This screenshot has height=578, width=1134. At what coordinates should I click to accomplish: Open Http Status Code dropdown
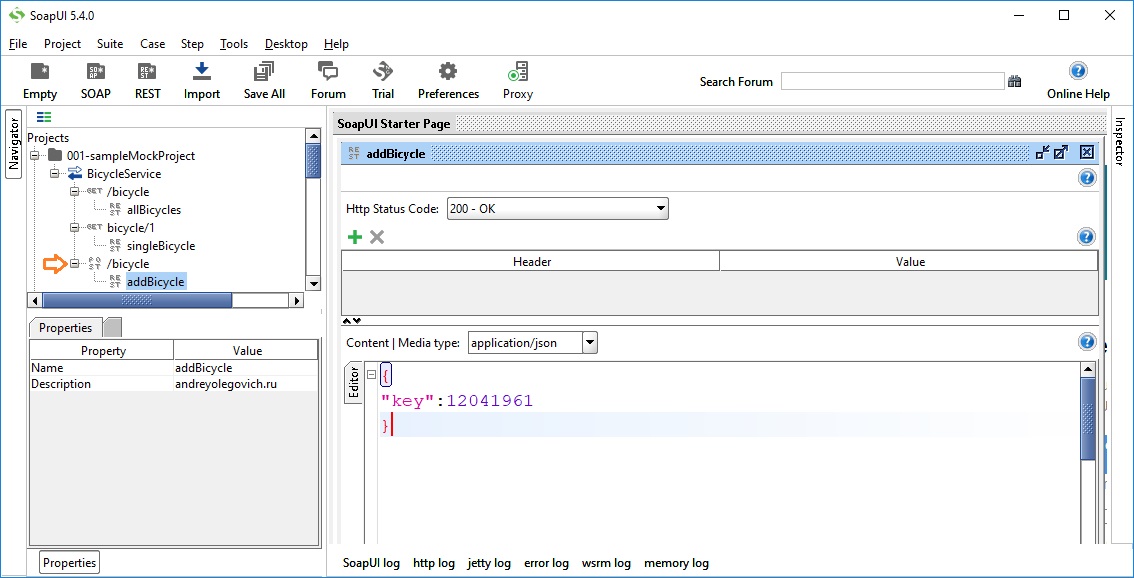[558, 209]
